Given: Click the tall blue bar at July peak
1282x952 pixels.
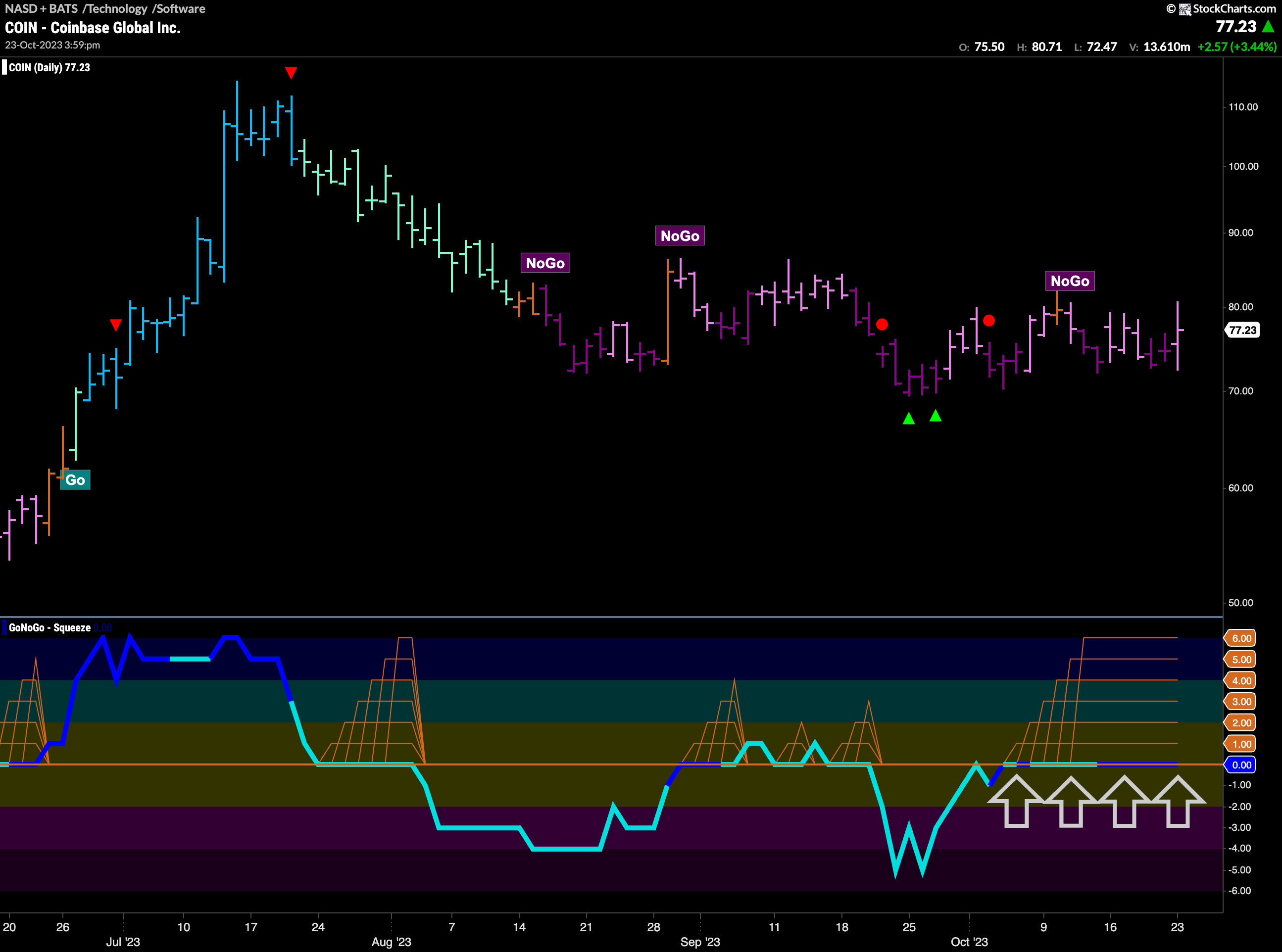Looking at the screenshot, I should [224, 196].
